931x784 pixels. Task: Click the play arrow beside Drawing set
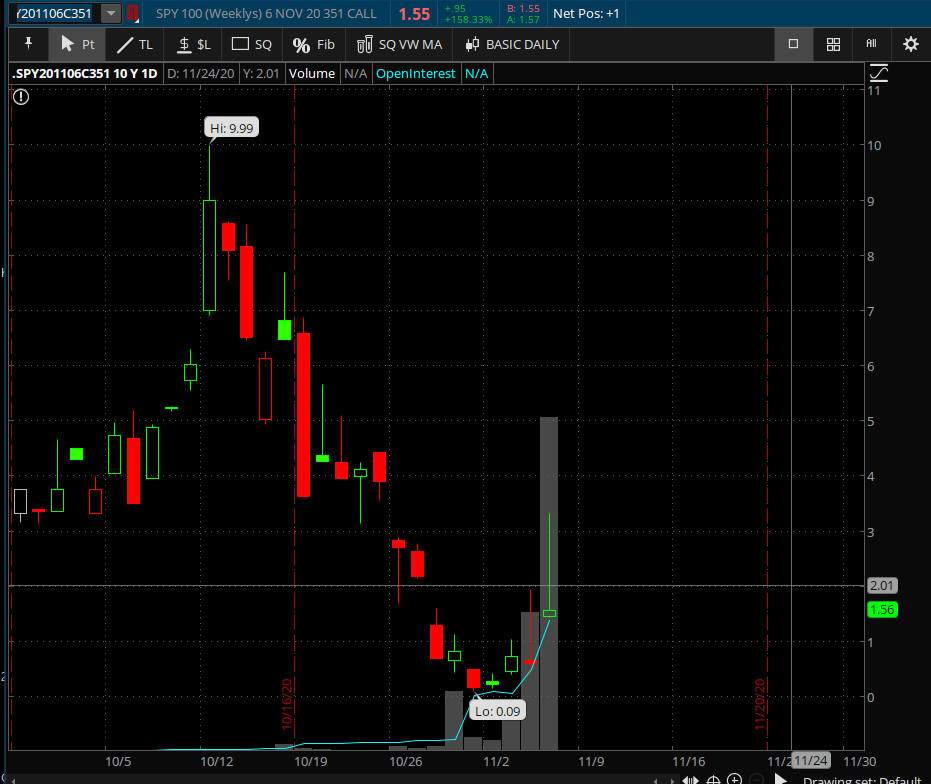[x=781, y=779]
